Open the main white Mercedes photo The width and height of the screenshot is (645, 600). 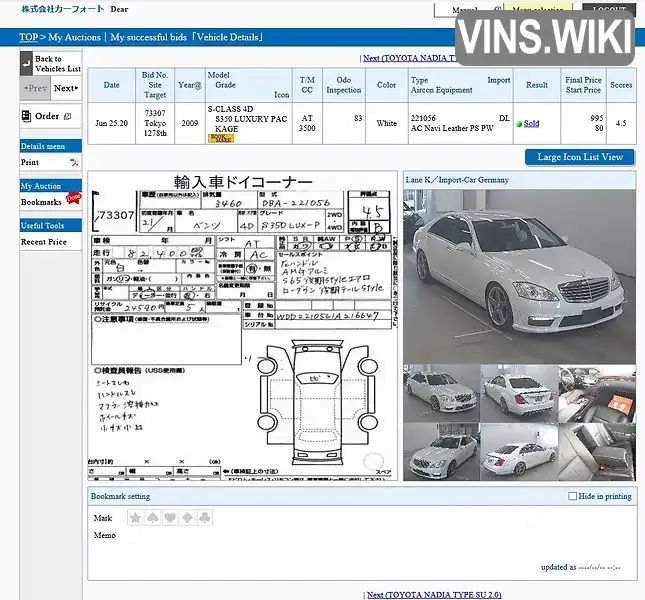(x=519, y=276)
